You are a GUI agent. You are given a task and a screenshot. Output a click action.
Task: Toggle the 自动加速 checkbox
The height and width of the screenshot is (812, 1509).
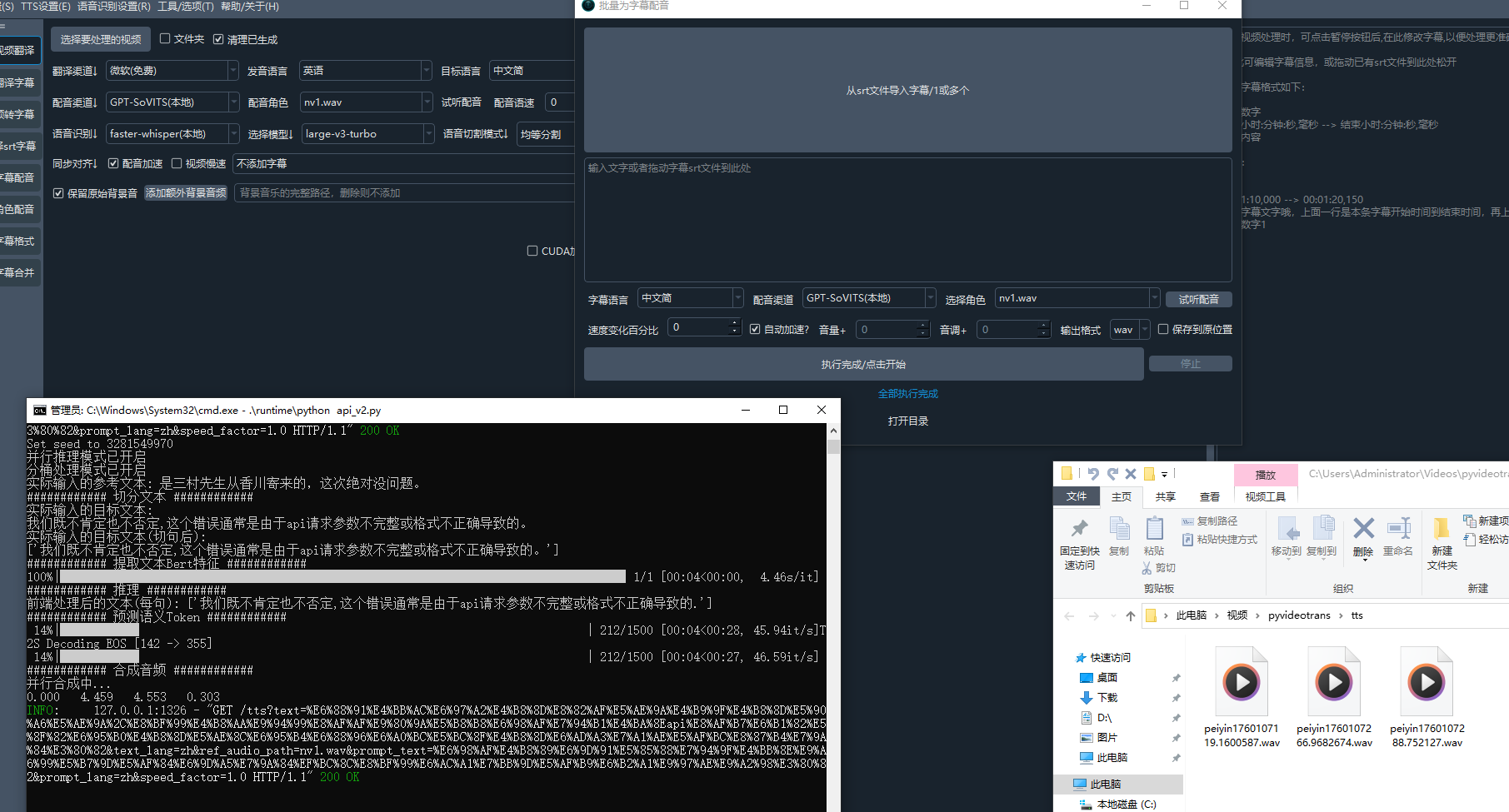coord(755,330)
